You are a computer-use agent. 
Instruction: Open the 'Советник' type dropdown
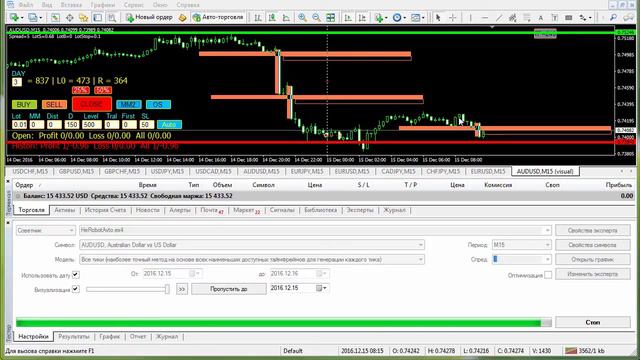pos(45,231)
